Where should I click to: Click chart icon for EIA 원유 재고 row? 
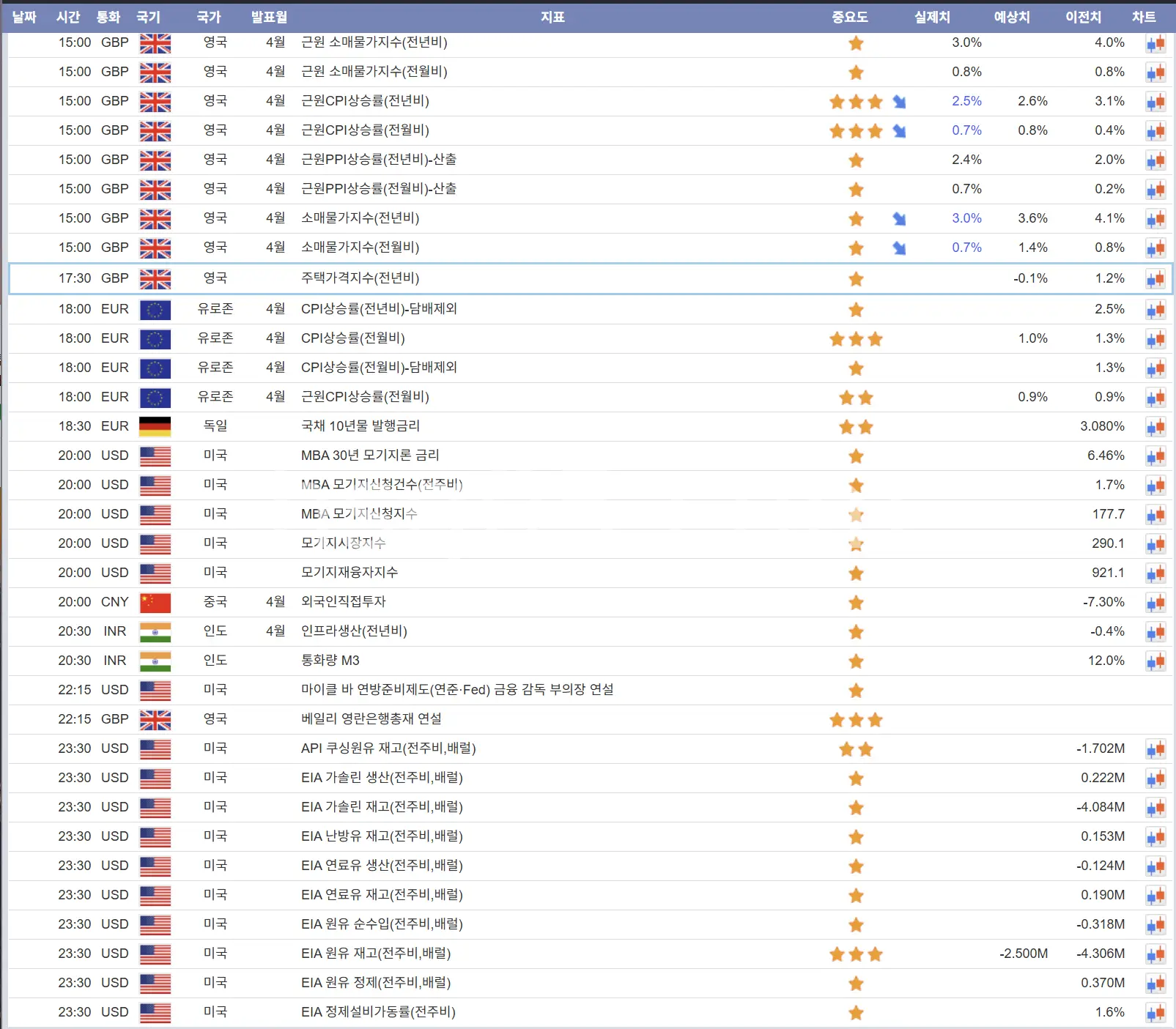1155,954
